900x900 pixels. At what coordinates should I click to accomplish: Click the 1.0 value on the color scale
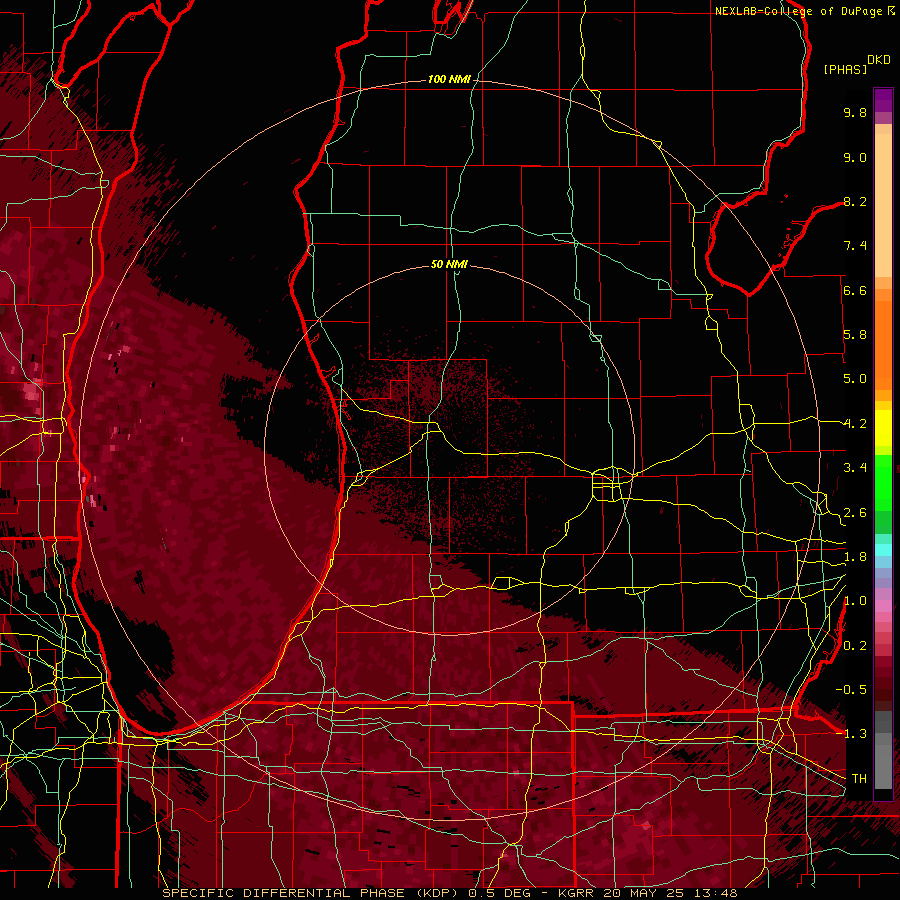[855, 601]
